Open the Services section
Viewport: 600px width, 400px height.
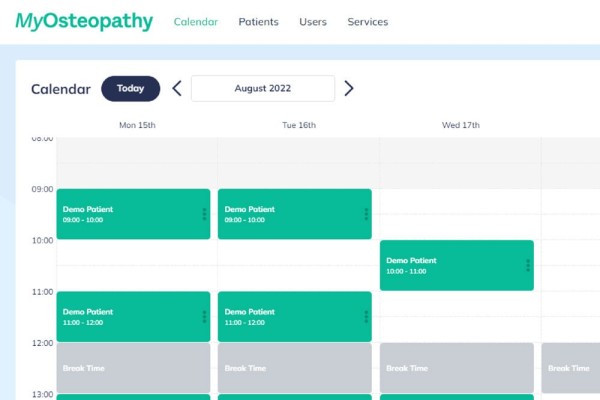[368, 22]
